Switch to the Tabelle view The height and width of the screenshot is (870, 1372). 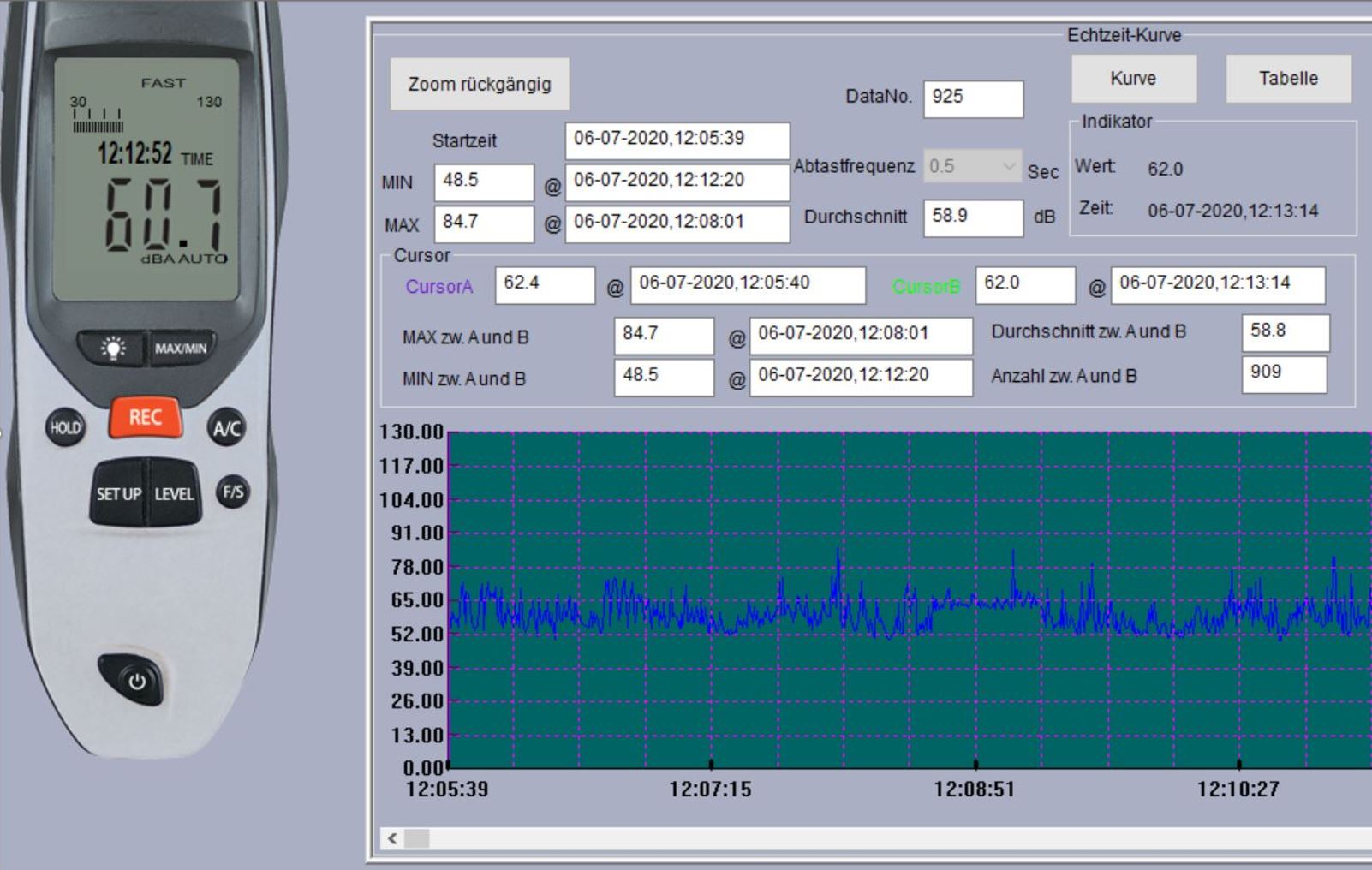tap(1287, 79)
